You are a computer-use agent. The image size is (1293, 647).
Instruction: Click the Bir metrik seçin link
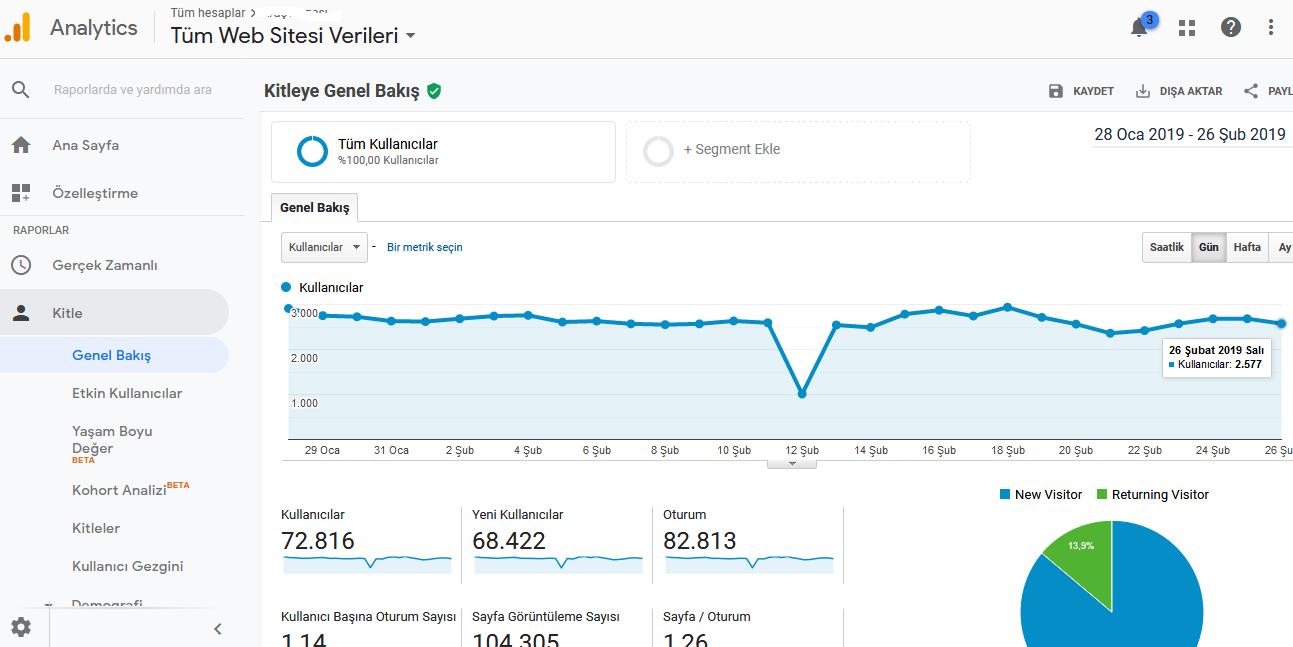pyautogui.click(x=425, y=247)
